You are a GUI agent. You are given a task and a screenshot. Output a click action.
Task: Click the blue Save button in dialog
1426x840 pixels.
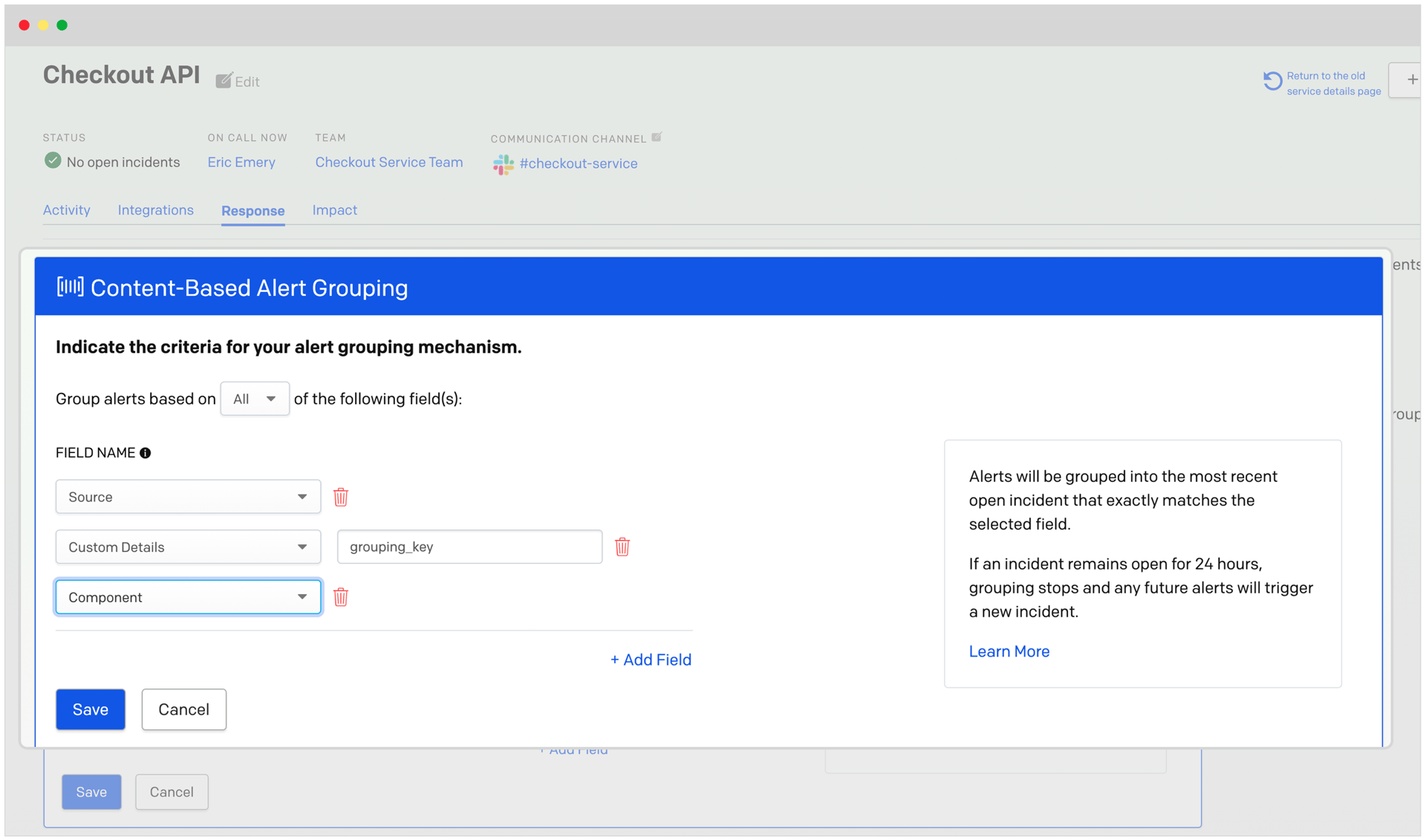coord(91,709)
